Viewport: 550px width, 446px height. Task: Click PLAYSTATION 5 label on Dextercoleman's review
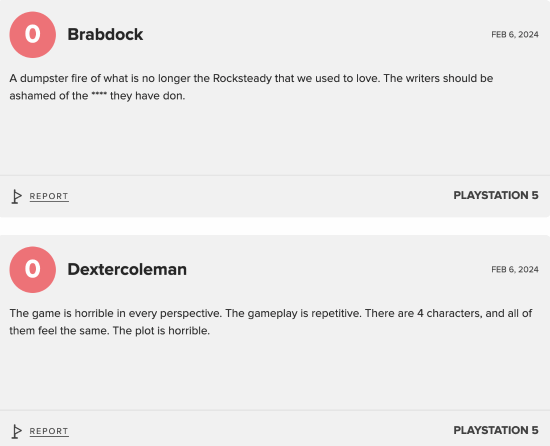click(x=496, y=430)
